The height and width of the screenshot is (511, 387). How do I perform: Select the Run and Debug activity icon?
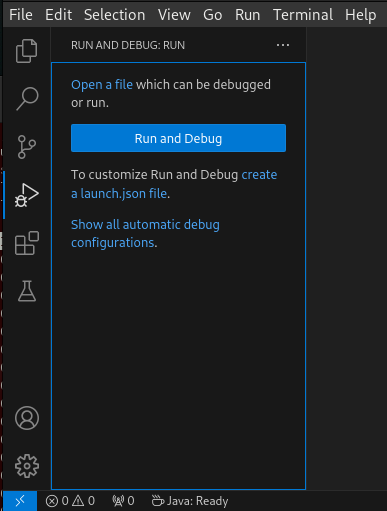click(x=27, y=195)
